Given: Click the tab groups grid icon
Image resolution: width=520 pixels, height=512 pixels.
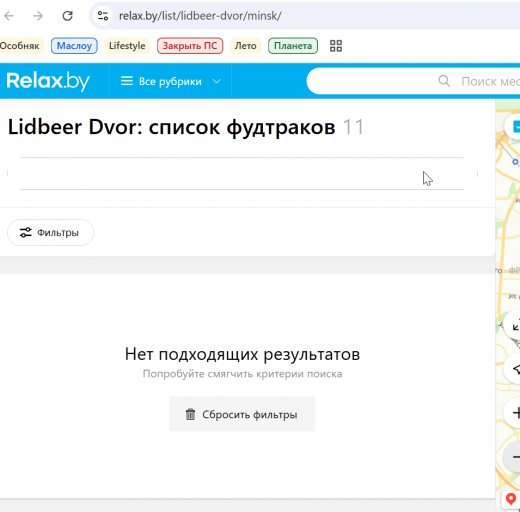Looking at the screenshot, I should pos(336,46).
